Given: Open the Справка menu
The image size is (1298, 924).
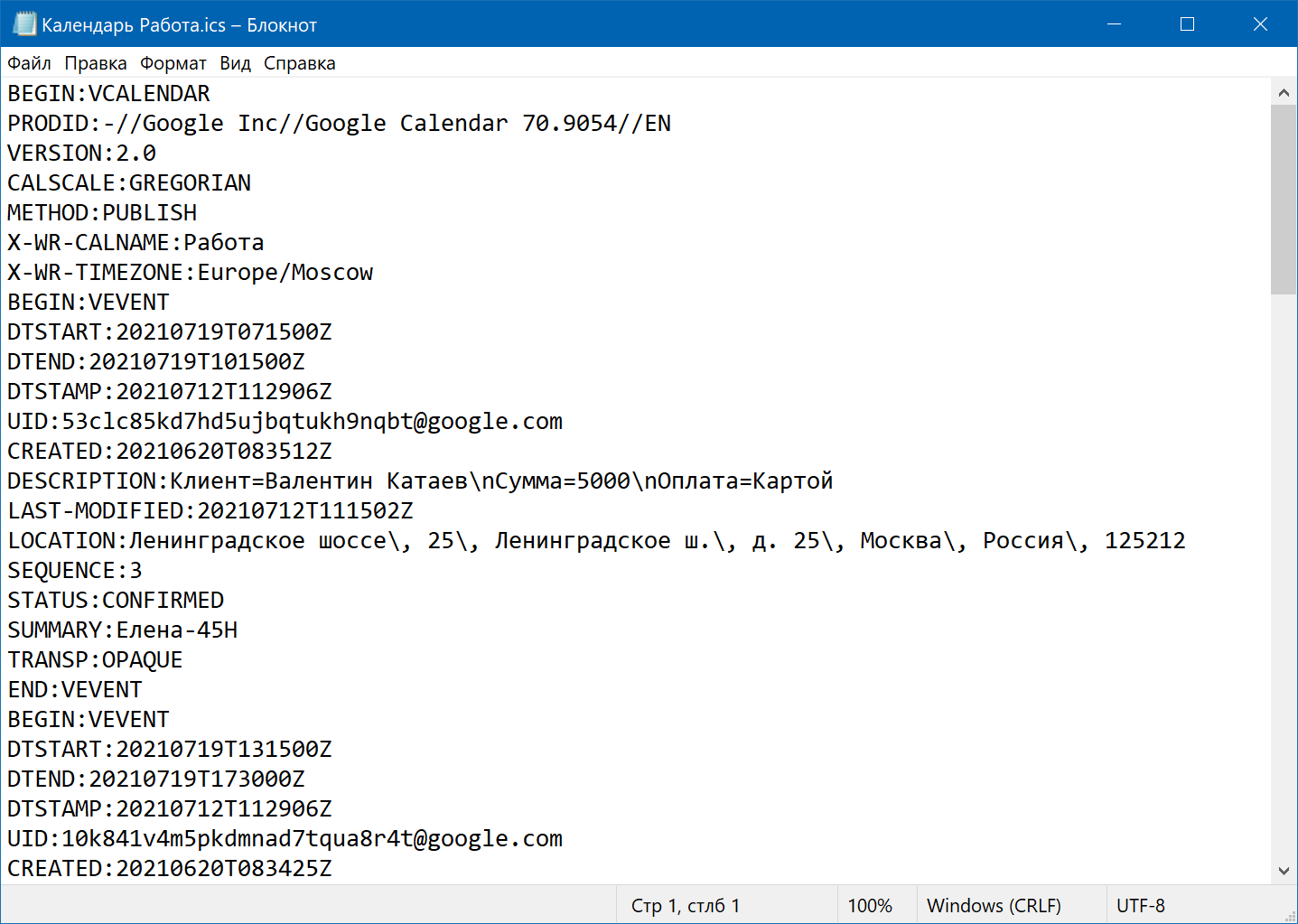Looking at the screenshot, I should tap(300, 63).
